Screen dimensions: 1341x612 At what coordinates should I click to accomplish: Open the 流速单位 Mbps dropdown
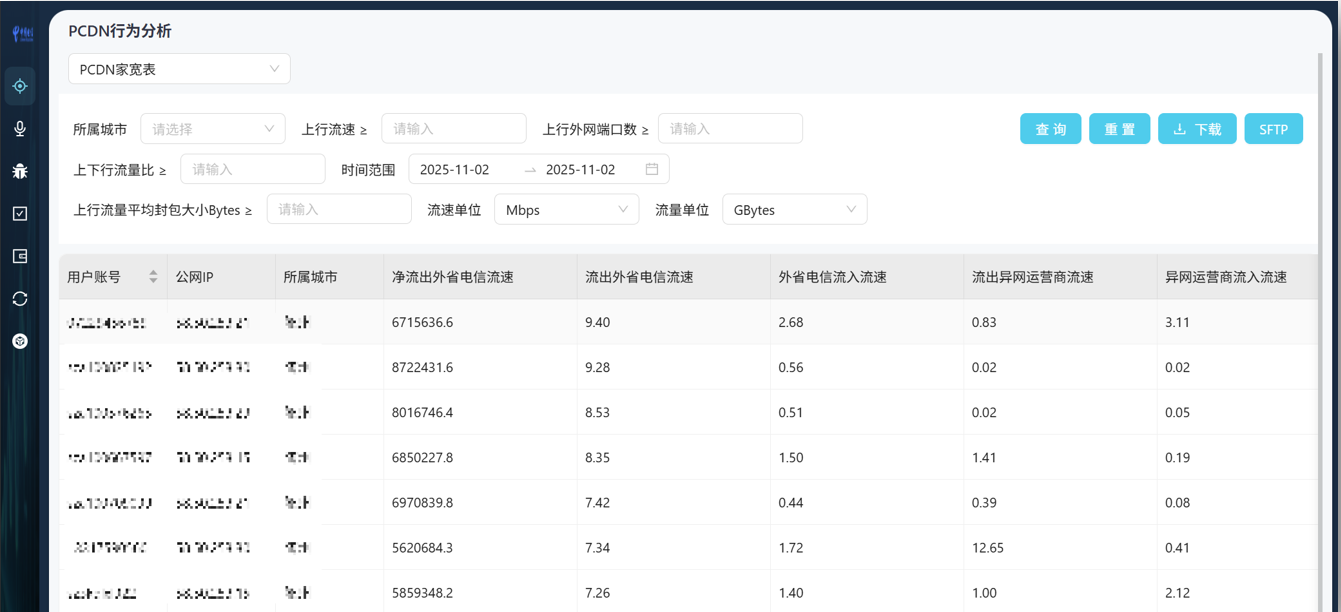(x=566, y=210)
